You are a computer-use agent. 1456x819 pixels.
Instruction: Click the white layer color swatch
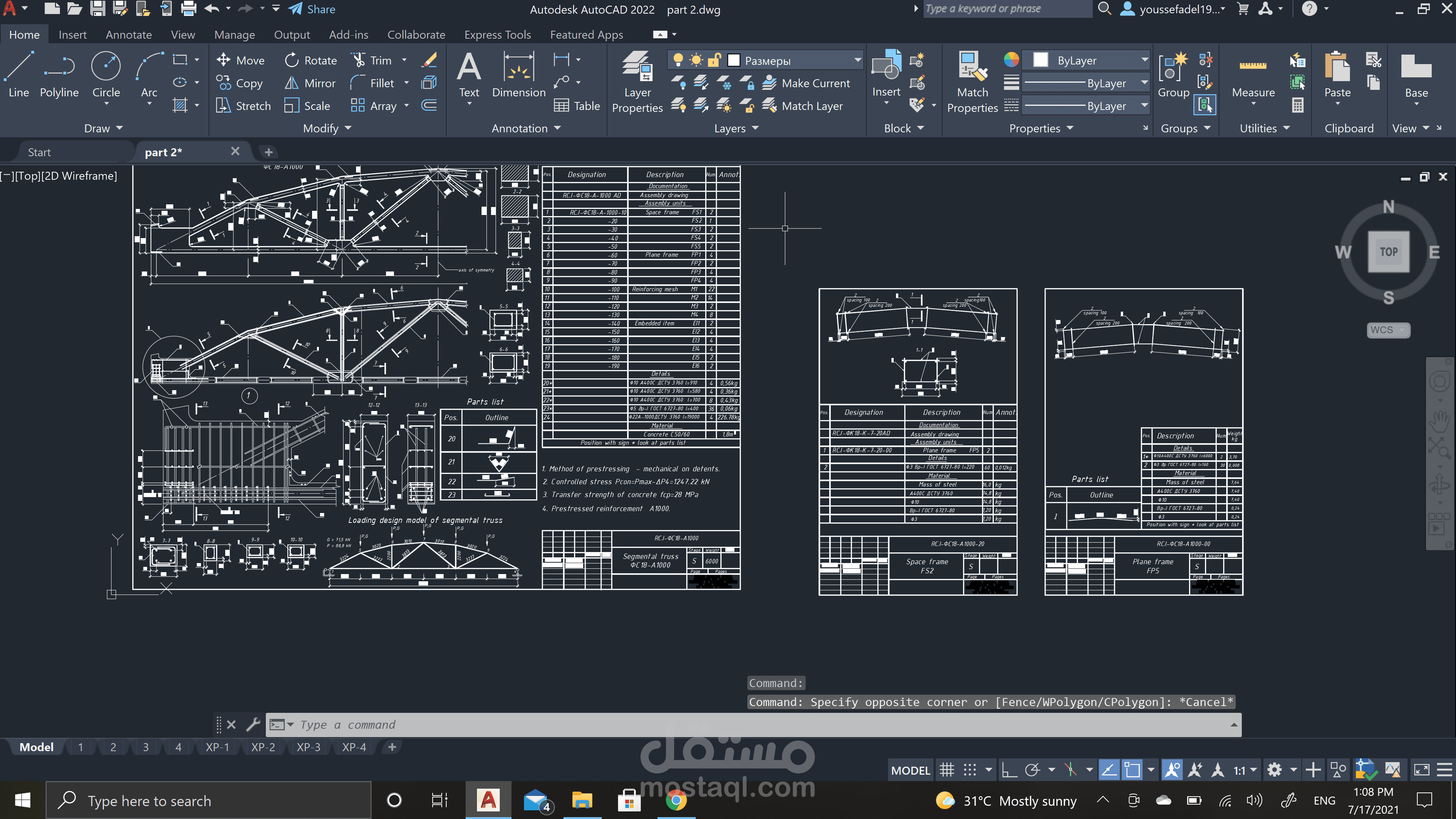click(734, 60)
